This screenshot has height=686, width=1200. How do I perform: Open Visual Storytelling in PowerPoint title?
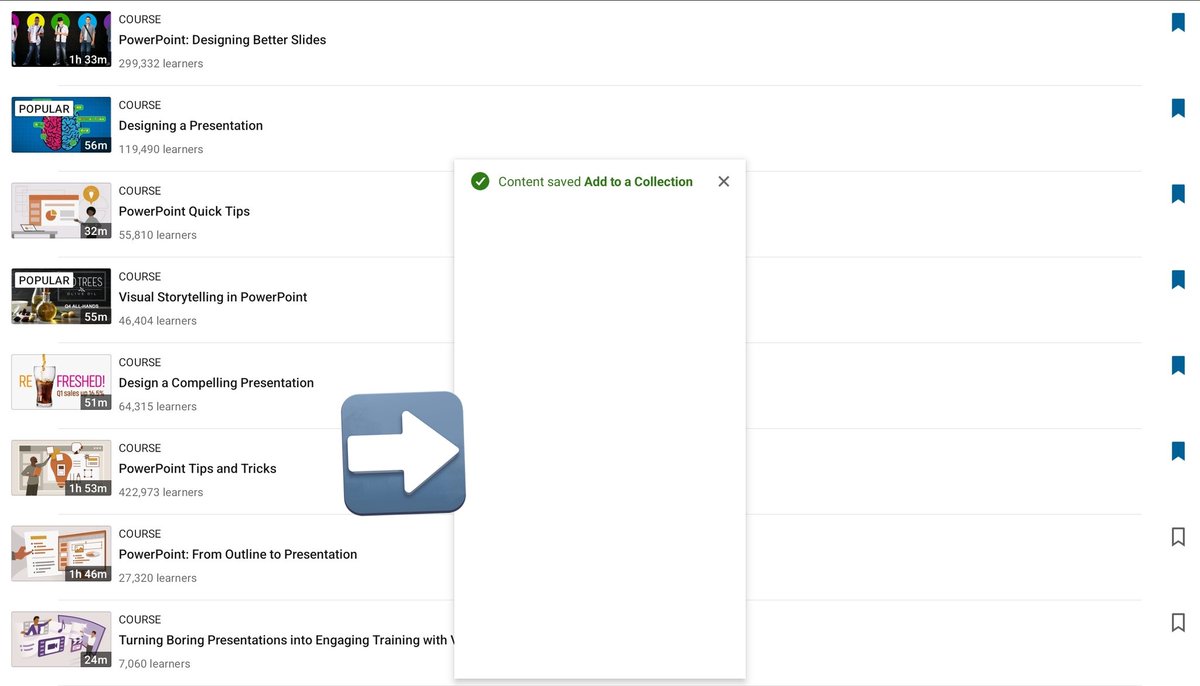213,297
